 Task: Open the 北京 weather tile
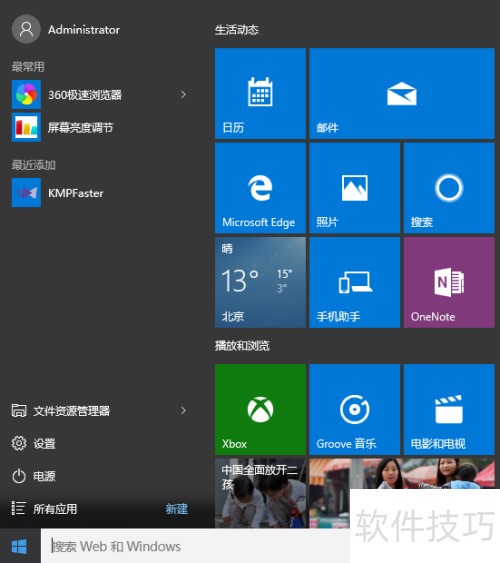point(260,282)
